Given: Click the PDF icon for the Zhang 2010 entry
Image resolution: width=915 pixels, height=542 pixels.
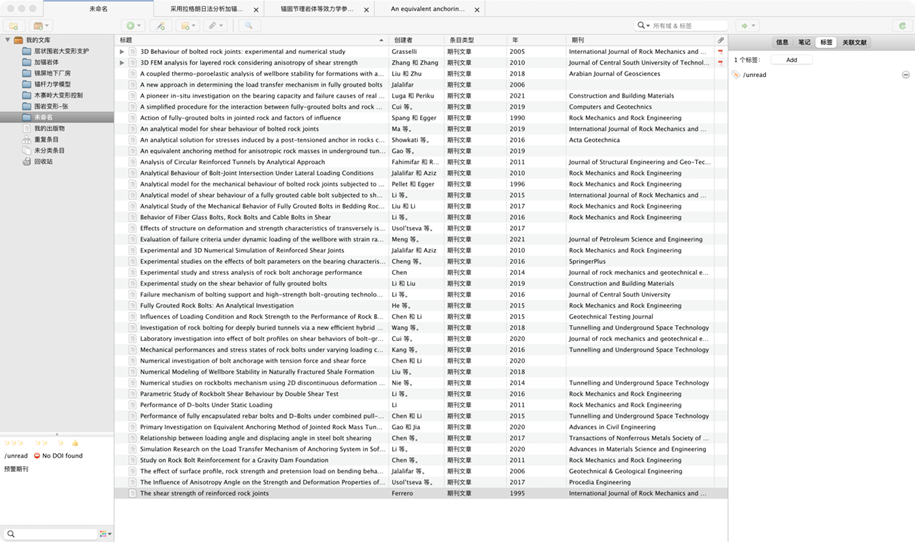Looking at the screenshot, I should [721, 62].
